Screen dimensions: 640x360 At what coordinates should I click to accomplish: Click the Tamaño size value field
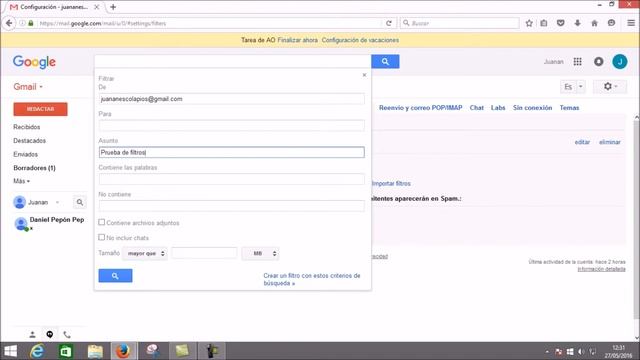[204, 253]
